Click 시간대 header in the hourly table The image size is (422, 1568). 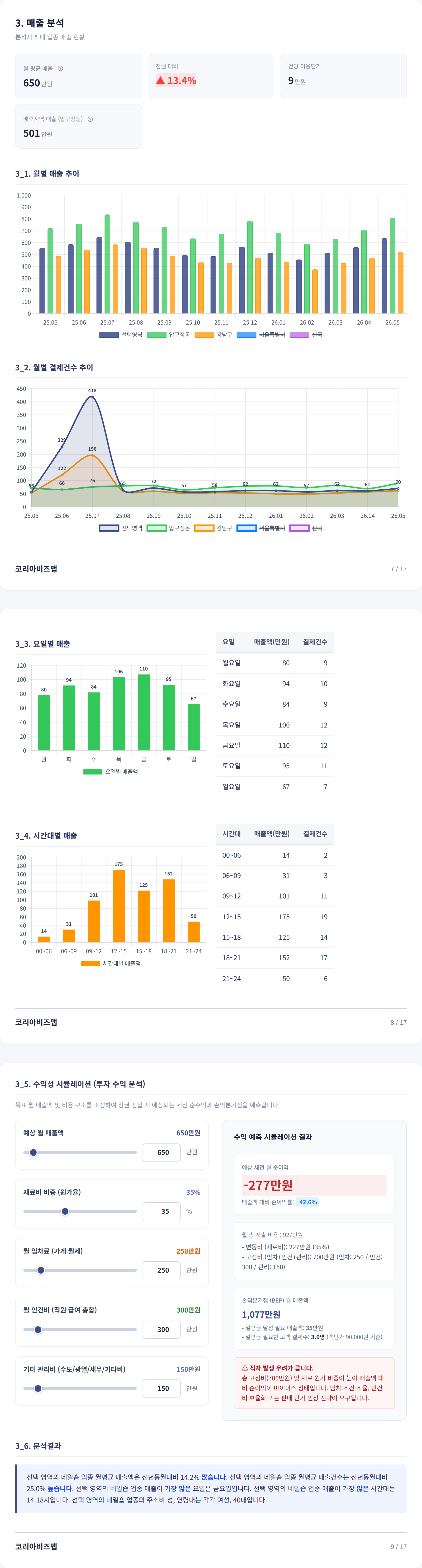click(x=231, y=834)
